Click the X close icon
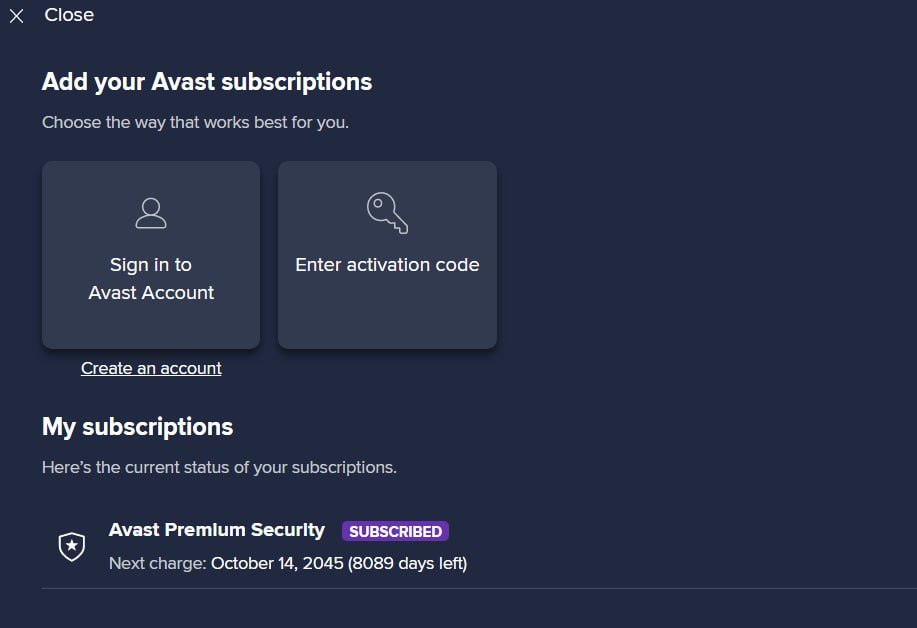This screenshot has height=628, width=917. (16, 16)
